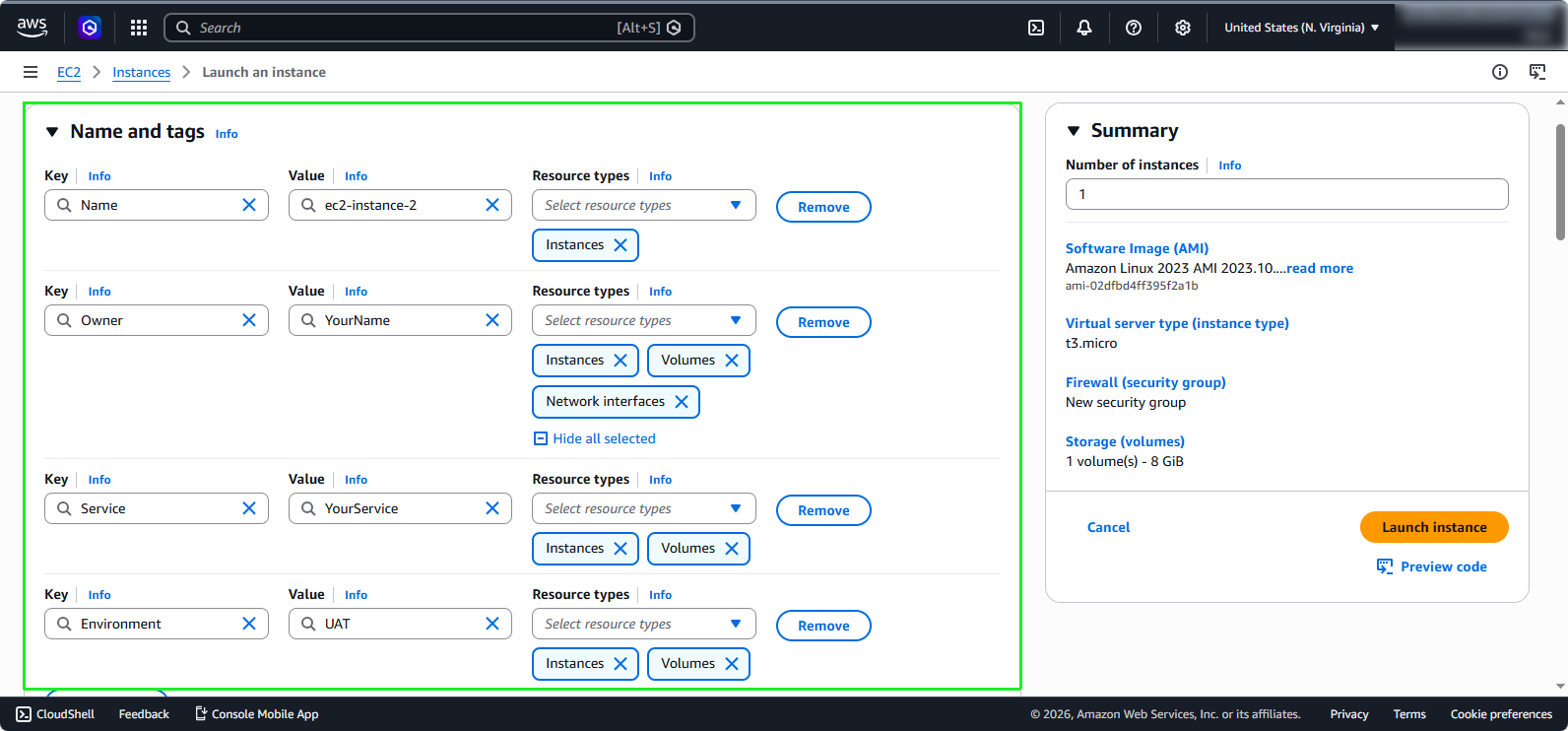The width and height of the screenshot is (1568, 731).
Task: Open the region selector United States (N. Virginia)
Action: pos(1302,28)
